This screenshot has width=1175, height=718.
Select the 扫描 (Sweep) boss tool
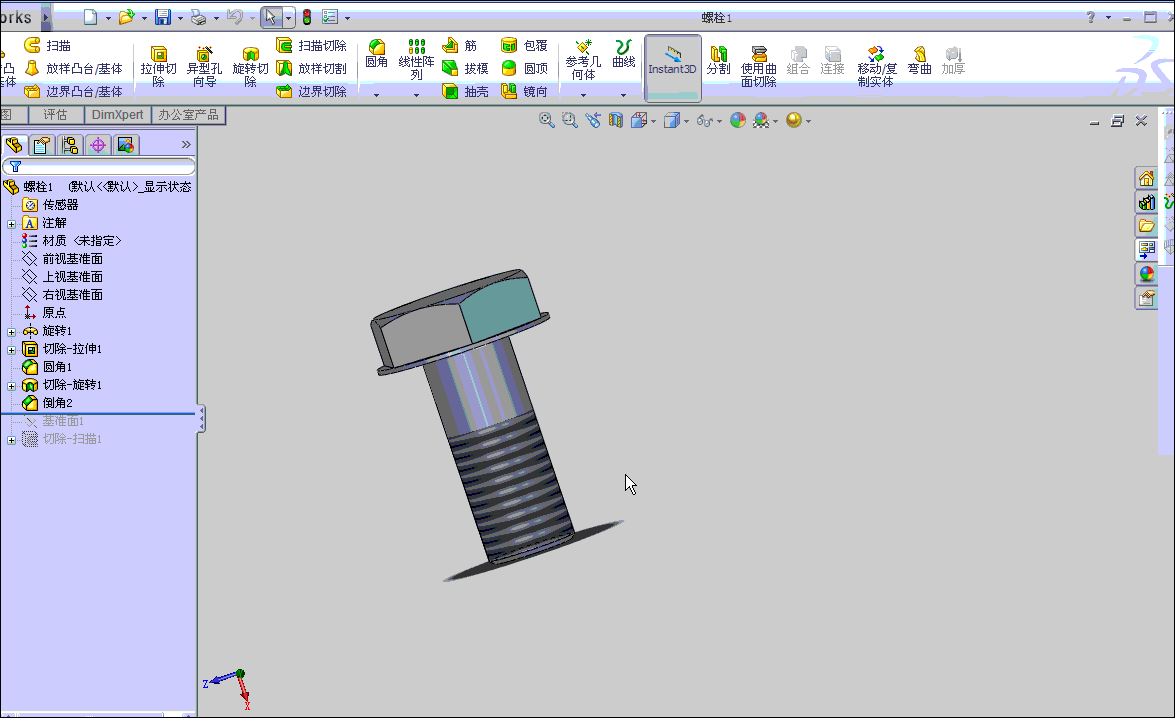tap(47, 46)
